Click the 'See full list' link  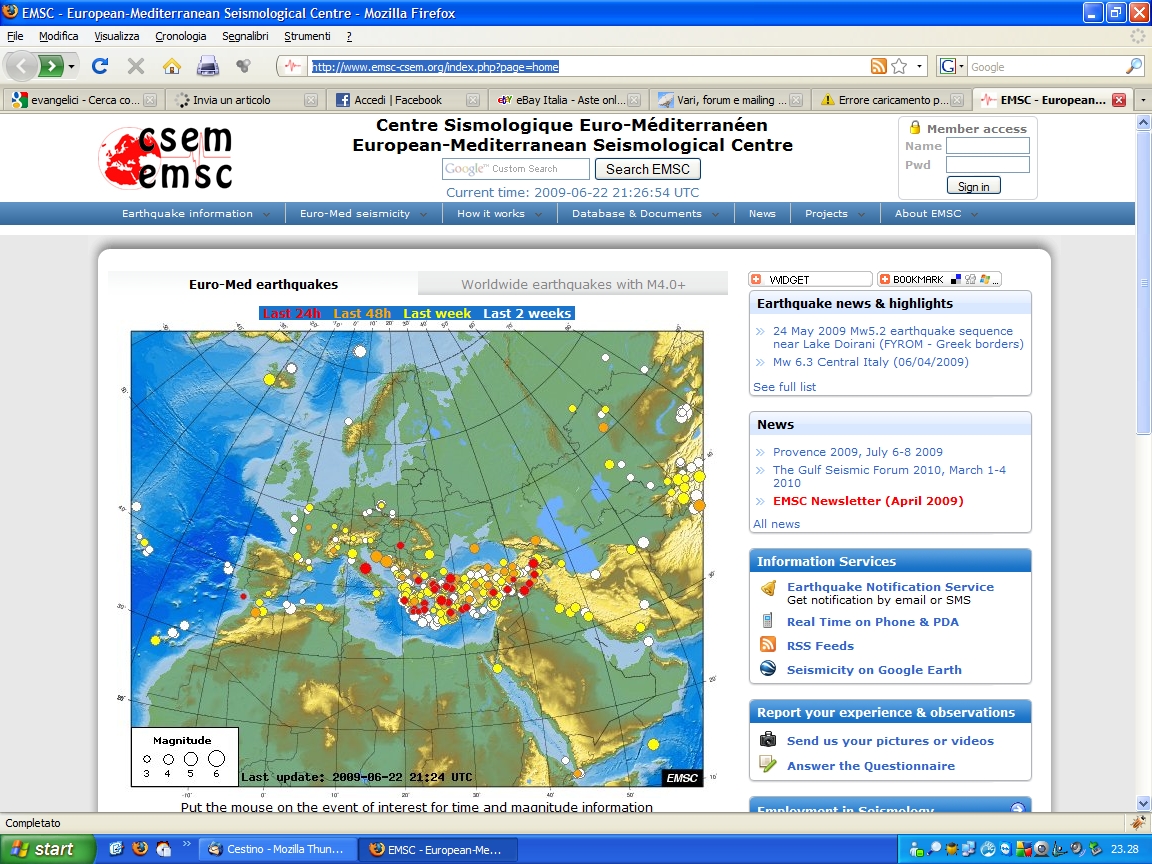pos(785,387)
